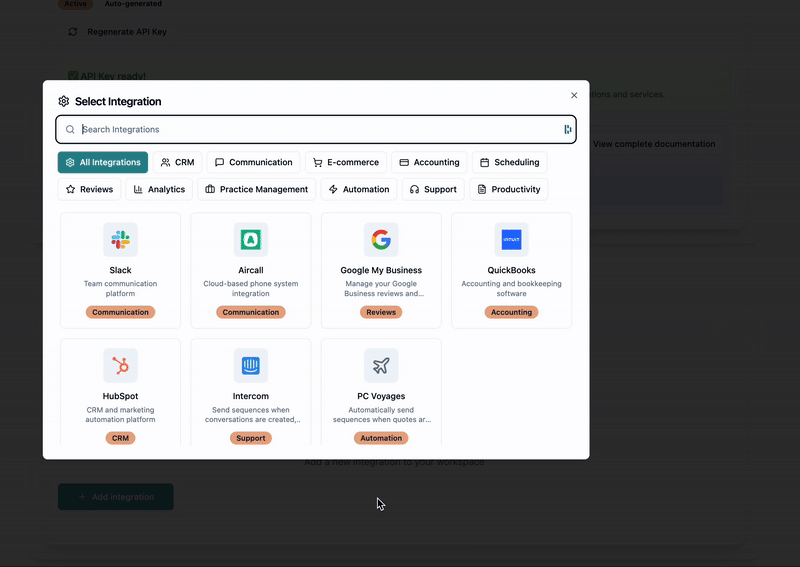
Task: Click the PC Voyages airplane icon
Action: [381, 365]
